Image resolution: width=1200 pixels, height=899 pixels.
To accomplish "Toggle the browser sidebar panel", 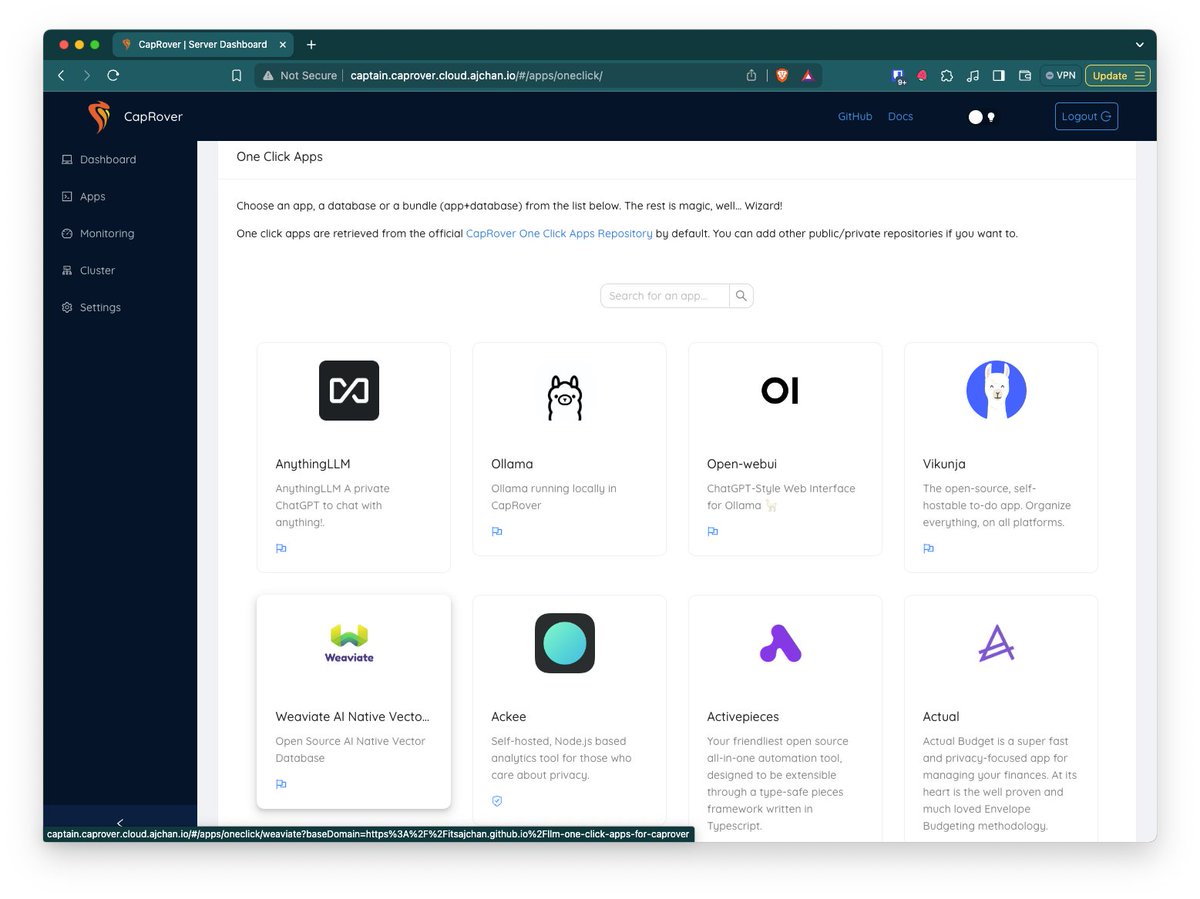I will tap(998, 75).
